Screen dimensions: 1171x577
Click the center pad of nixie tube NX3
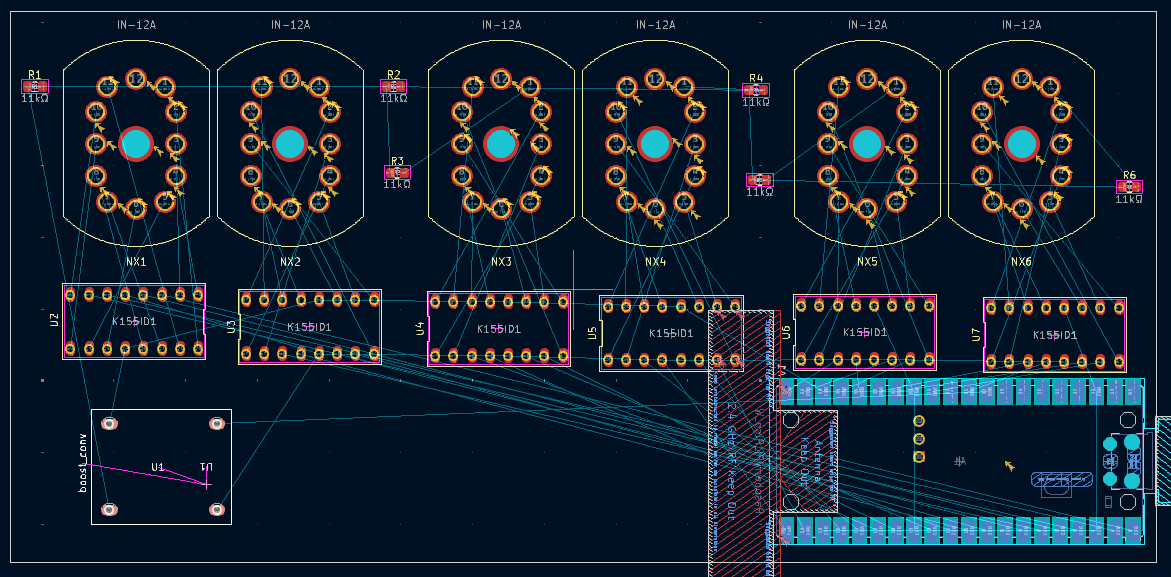501,144
